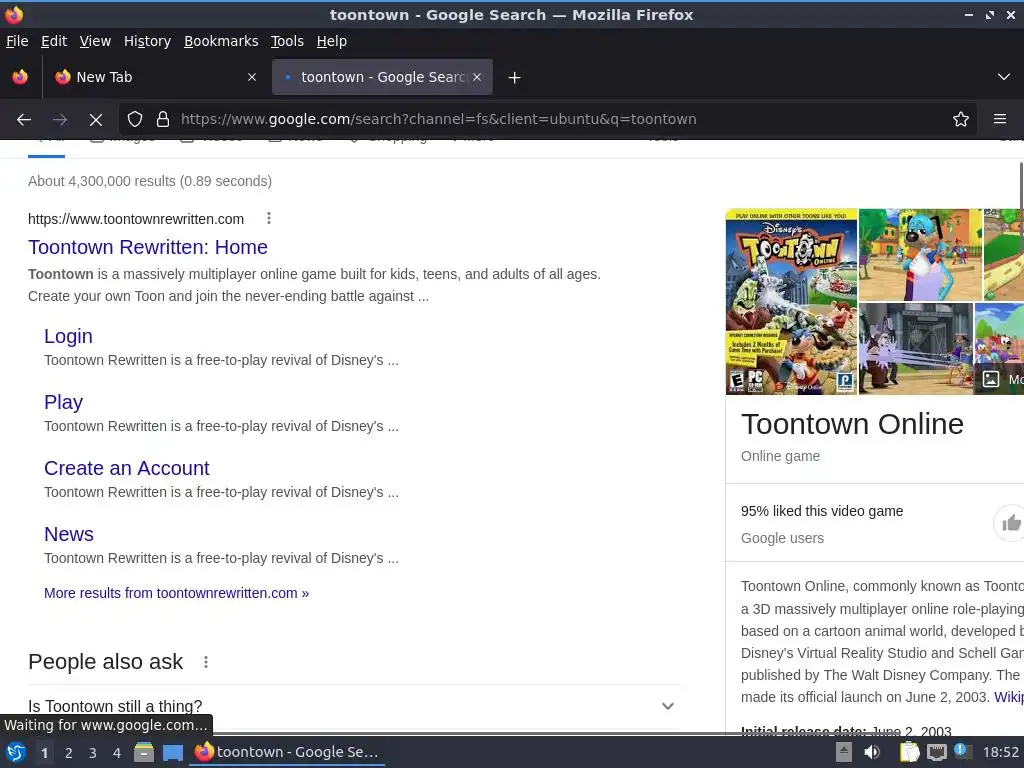Open the Login sitelink
The width and height of the screenshot is (1024, 768).
pyautogui.click(x=69, y=336)
